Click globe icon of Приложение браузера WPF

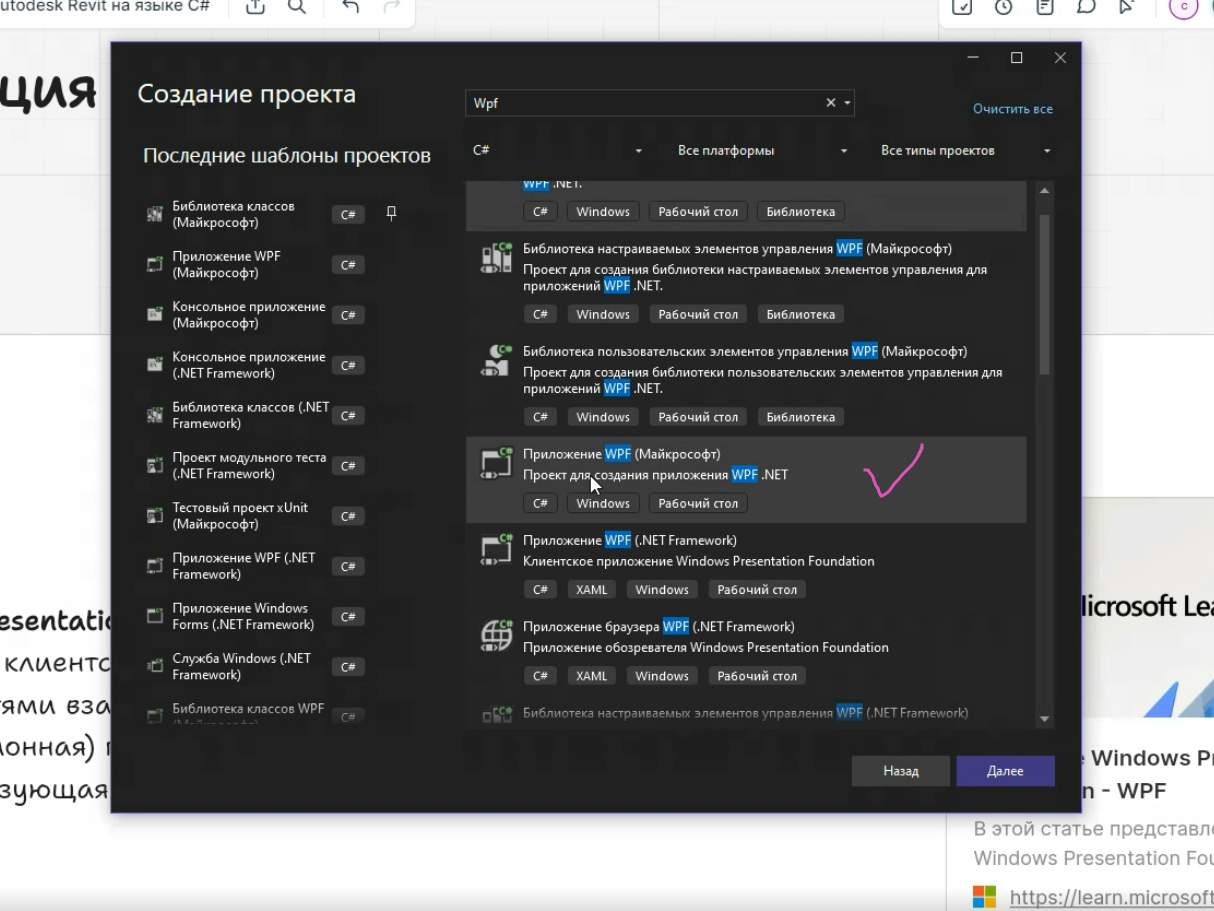(x=496, y=636)
